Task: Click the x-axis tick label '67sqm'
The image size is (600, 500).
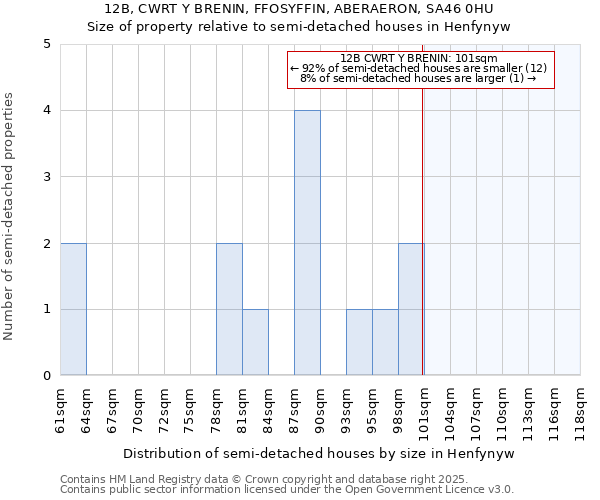Action: tap(112, 411)
